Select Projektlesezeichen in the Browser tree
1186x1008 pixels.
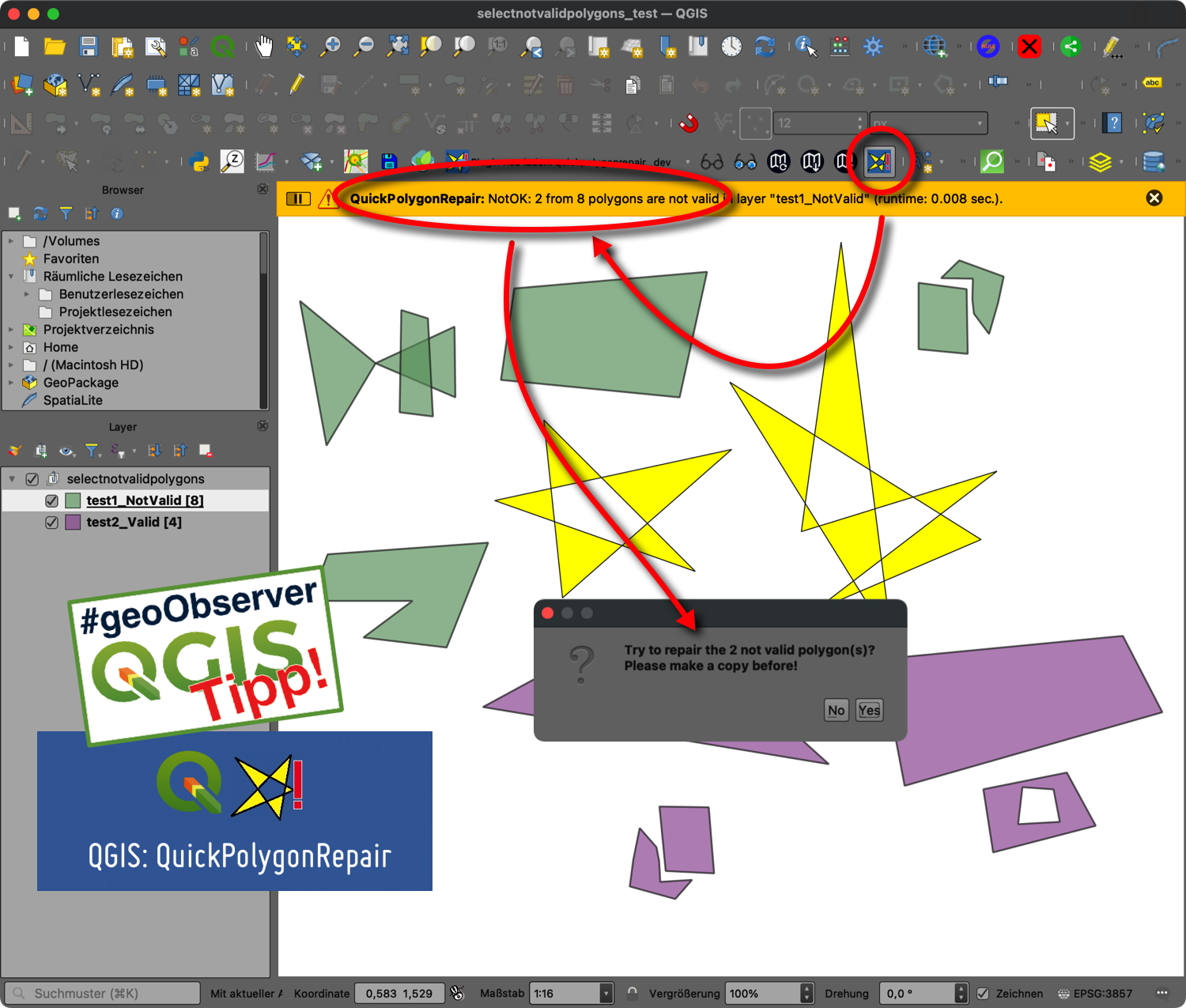[x=115, y=312]
